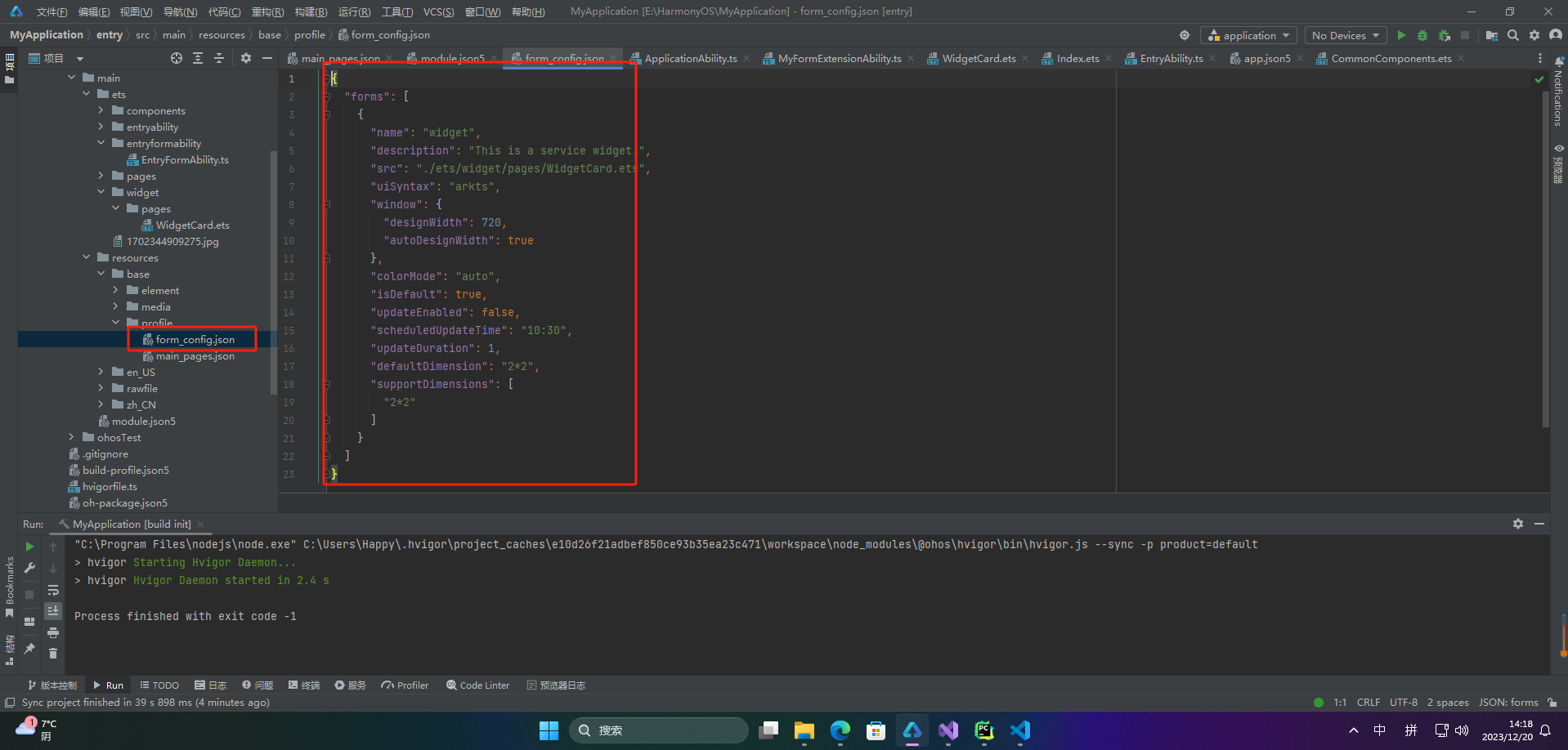Open the Profiler tool window button
Image resolution: width=1568 pixels, height=750 pixels.
[405, 685]
